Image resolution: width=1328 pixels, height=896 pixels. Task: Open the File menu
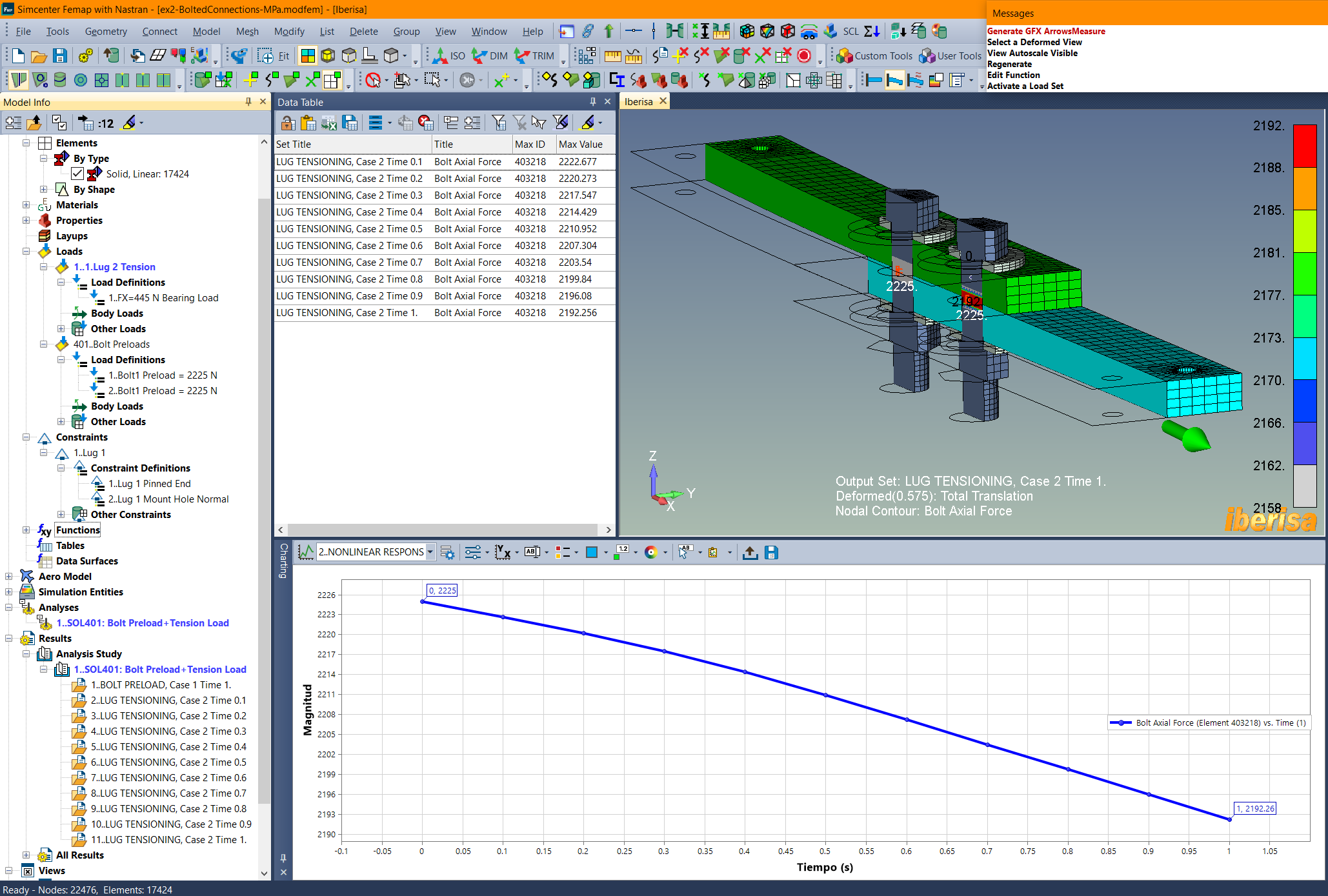(23, 31)
